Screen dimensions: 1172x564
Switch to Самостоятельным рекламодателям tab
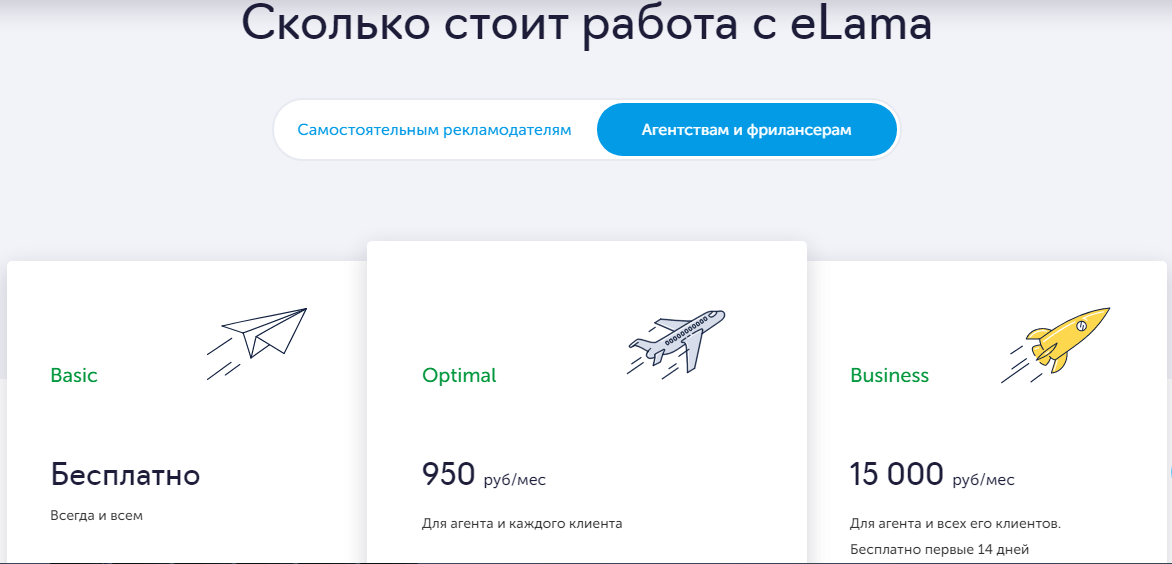(434, 130)
